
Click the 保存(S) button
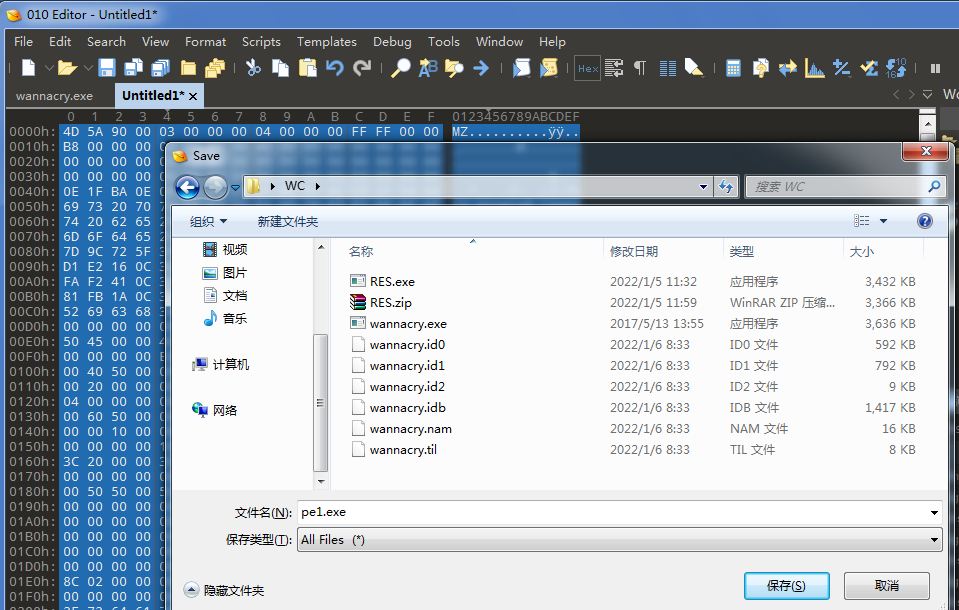coord(787,586)
